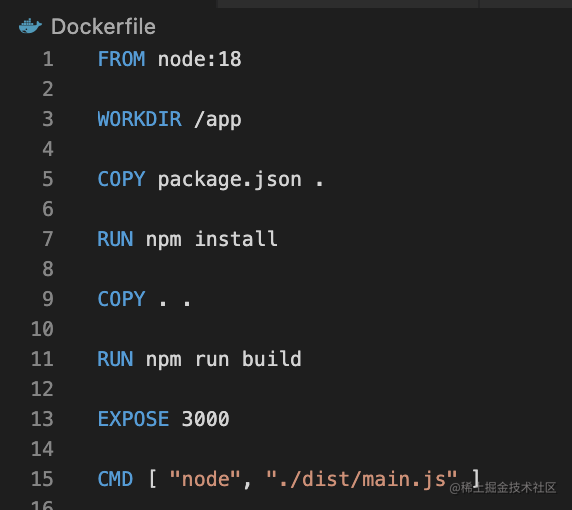Screen dimensions: 572x510
Task: Click the "node" string on line 15
Action: [x=205, y=479]
